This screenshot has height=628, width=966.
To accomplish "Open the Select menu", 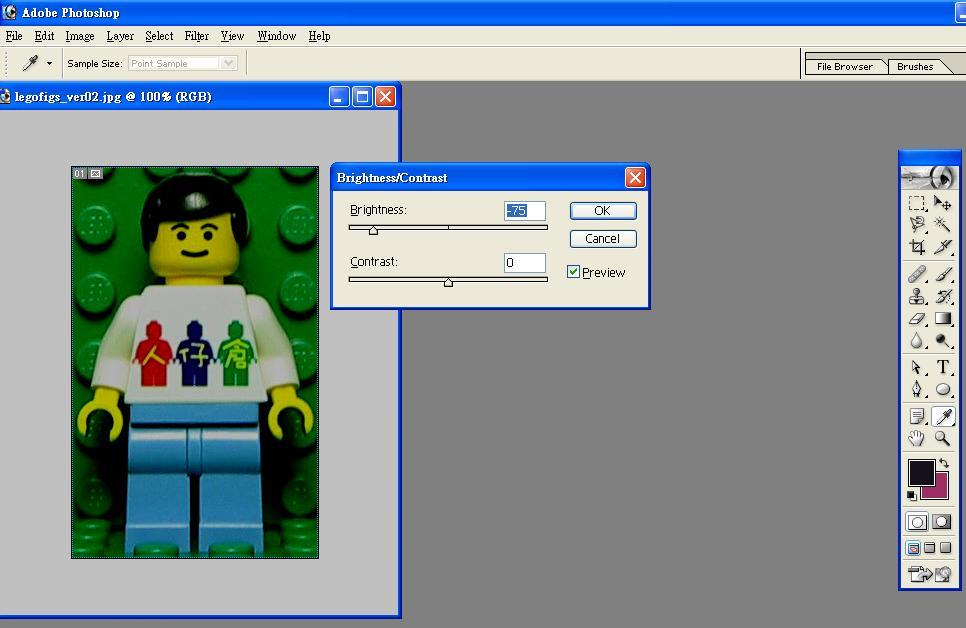I will point(159,36).
